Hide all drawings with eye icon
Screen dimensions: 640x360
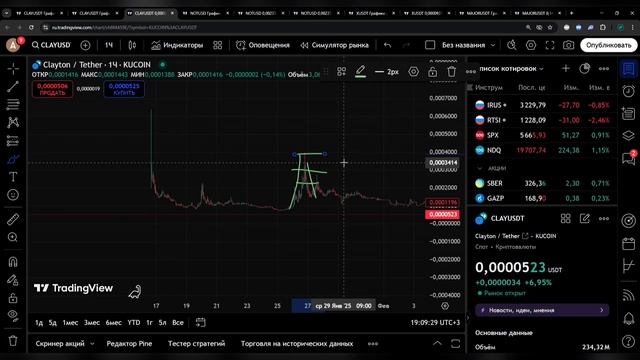[x=13, y=316]
